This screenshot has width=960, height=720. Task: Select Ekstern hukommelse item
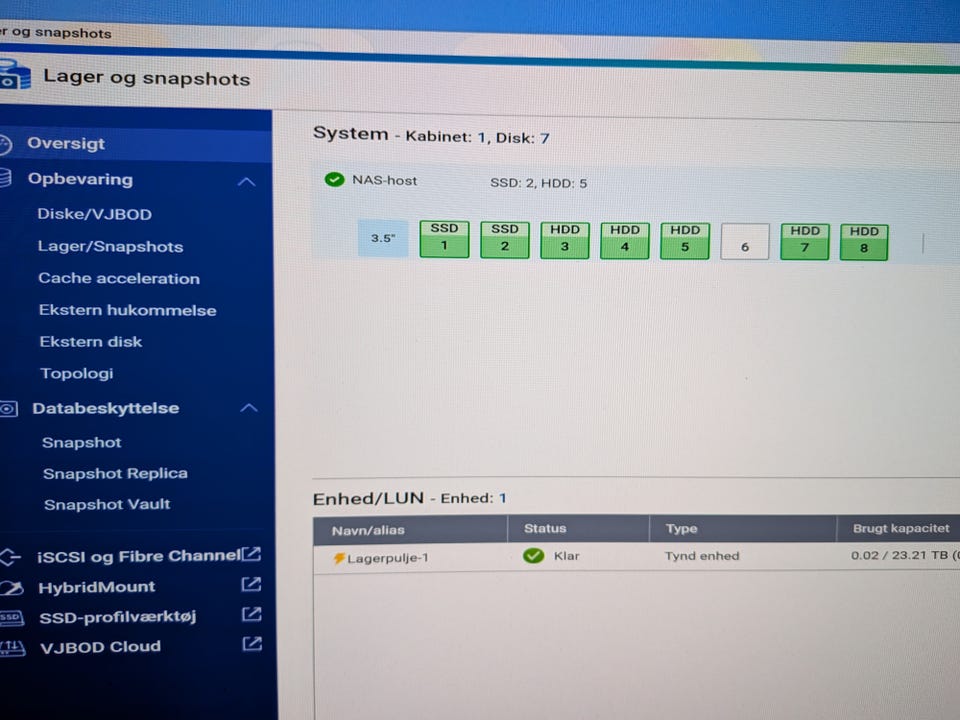pos(127,310)
